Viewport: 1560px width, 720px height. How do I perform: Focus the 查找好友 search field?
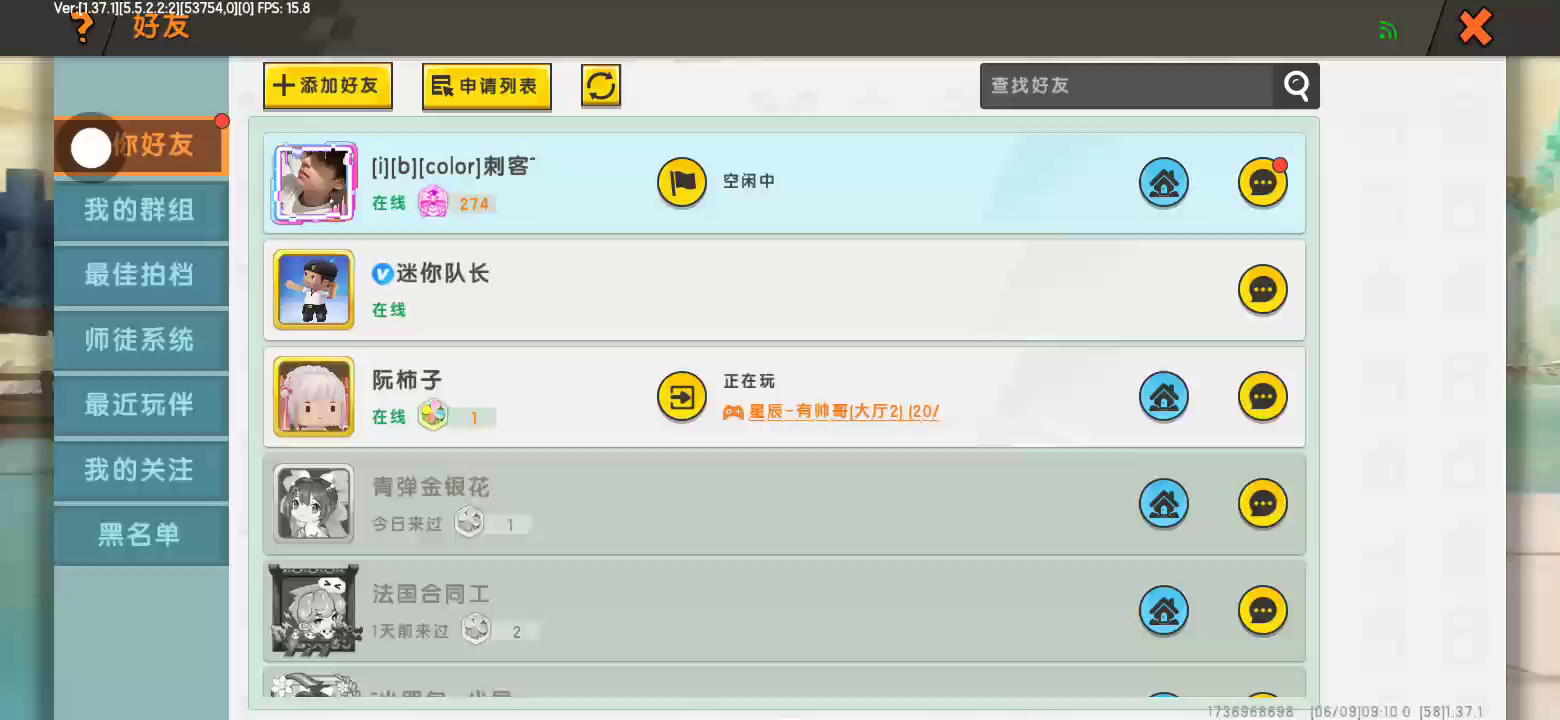1127,86
